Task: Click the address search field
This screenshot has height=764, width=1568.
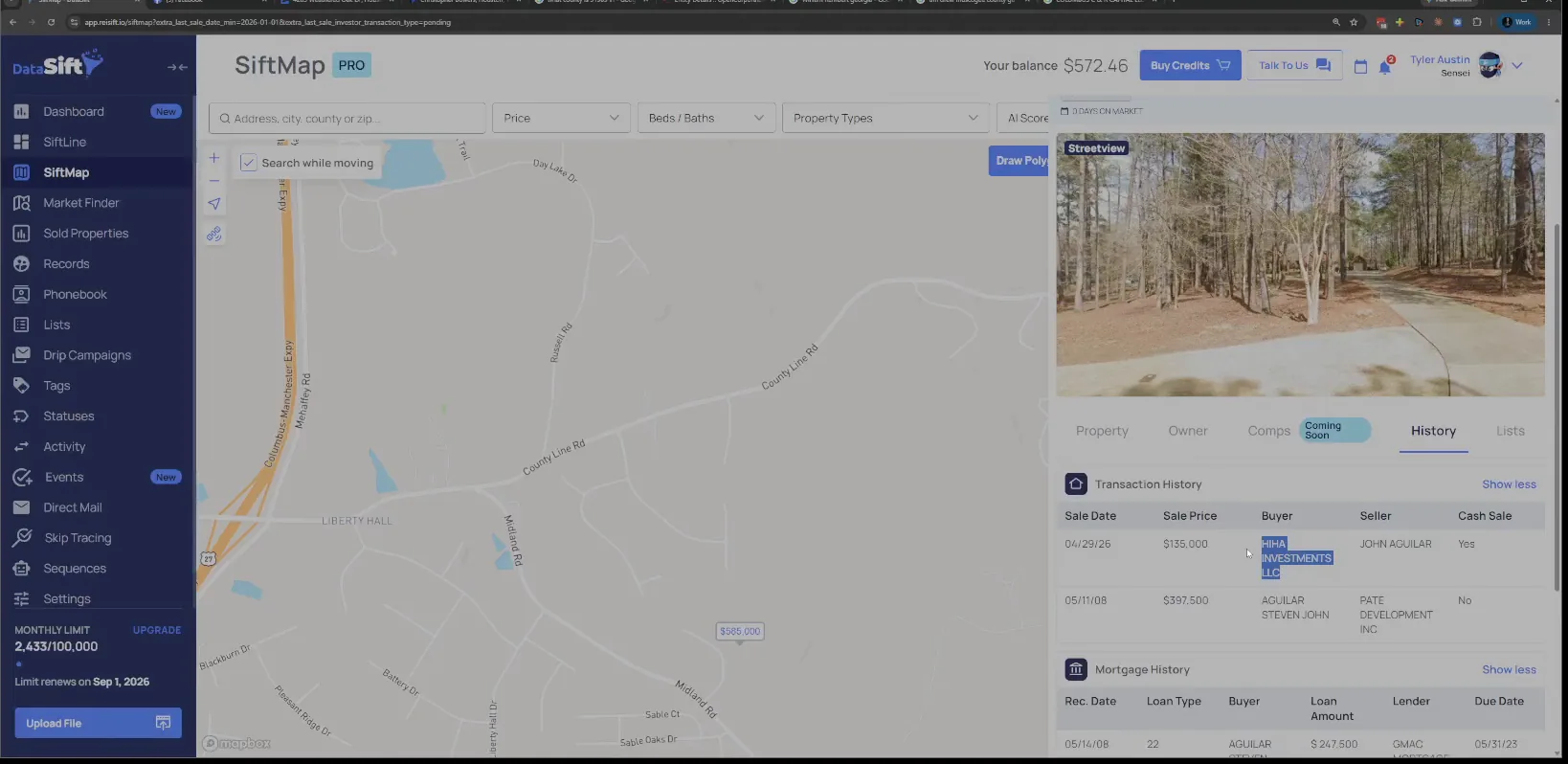Action: point(347,118)
